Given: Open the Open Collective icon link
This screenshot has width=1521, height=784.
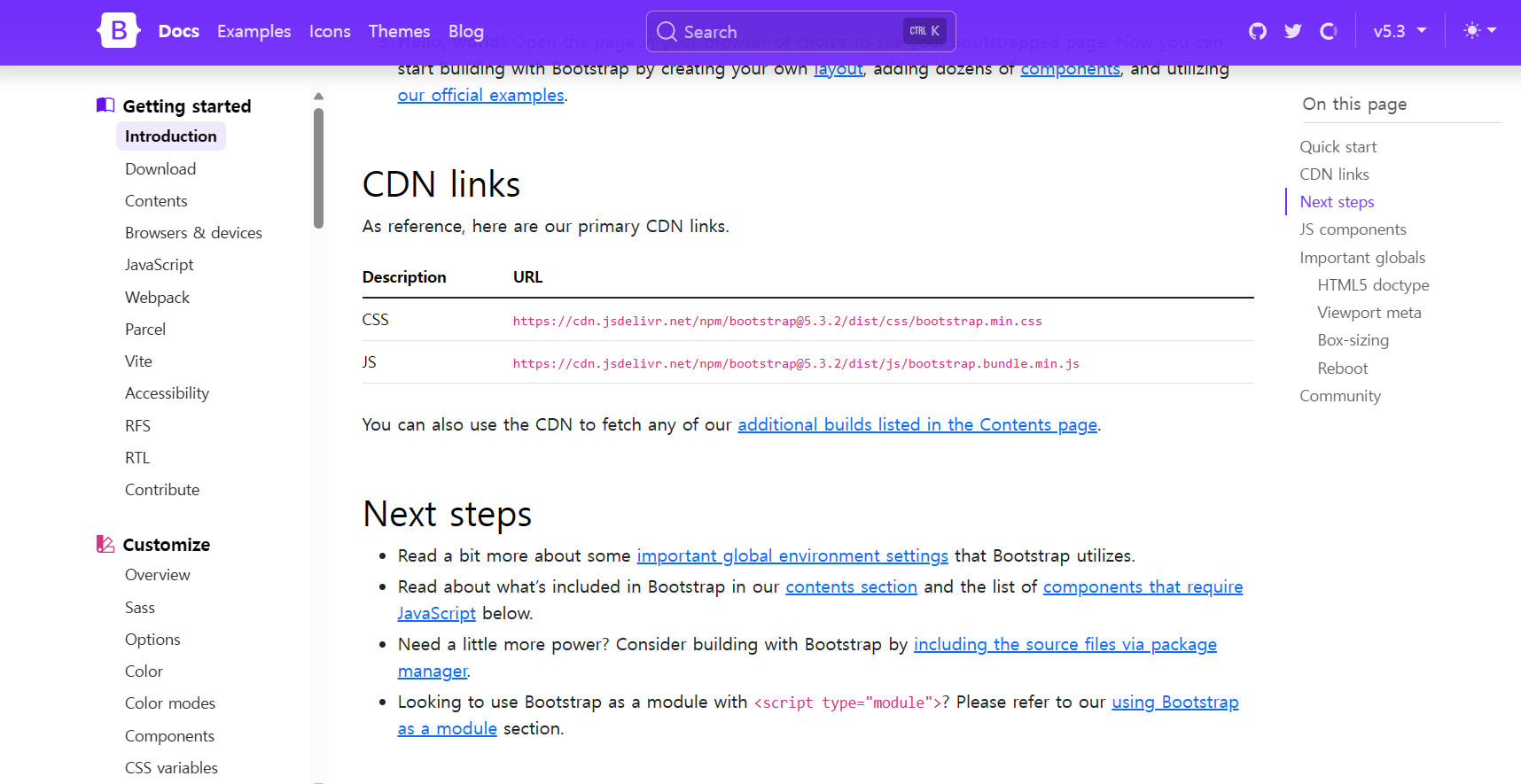Looking at the screenshot, I should [1329, 32].
